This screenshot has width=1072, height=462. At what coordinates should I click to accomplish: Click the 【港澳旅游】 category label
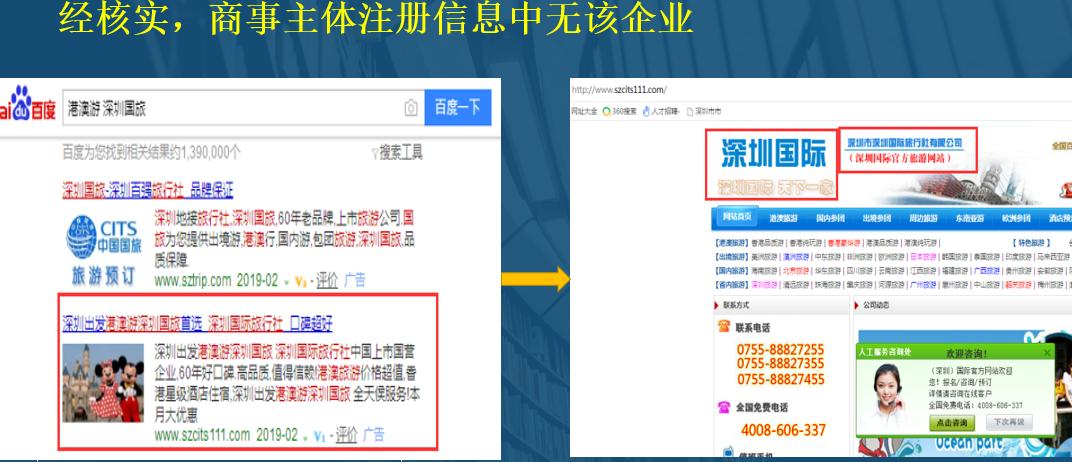click(x=731, y=243)
